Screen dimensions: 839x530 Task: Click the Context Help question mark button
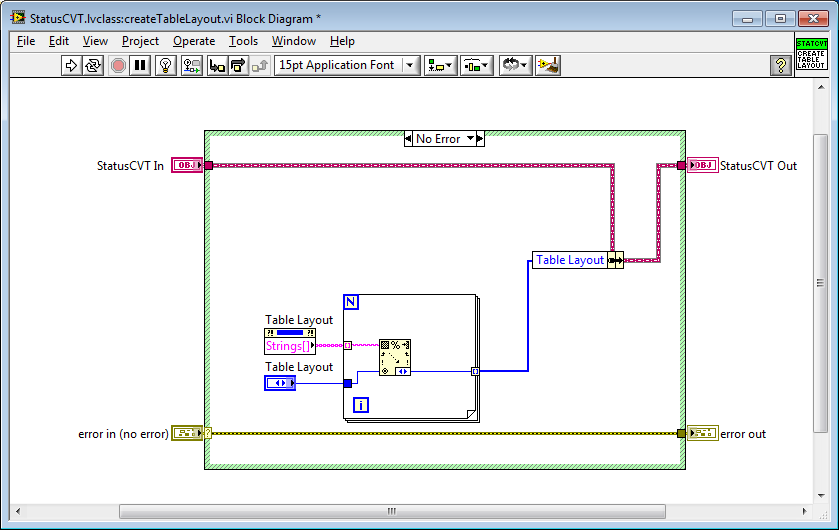(x=781, y=65)
